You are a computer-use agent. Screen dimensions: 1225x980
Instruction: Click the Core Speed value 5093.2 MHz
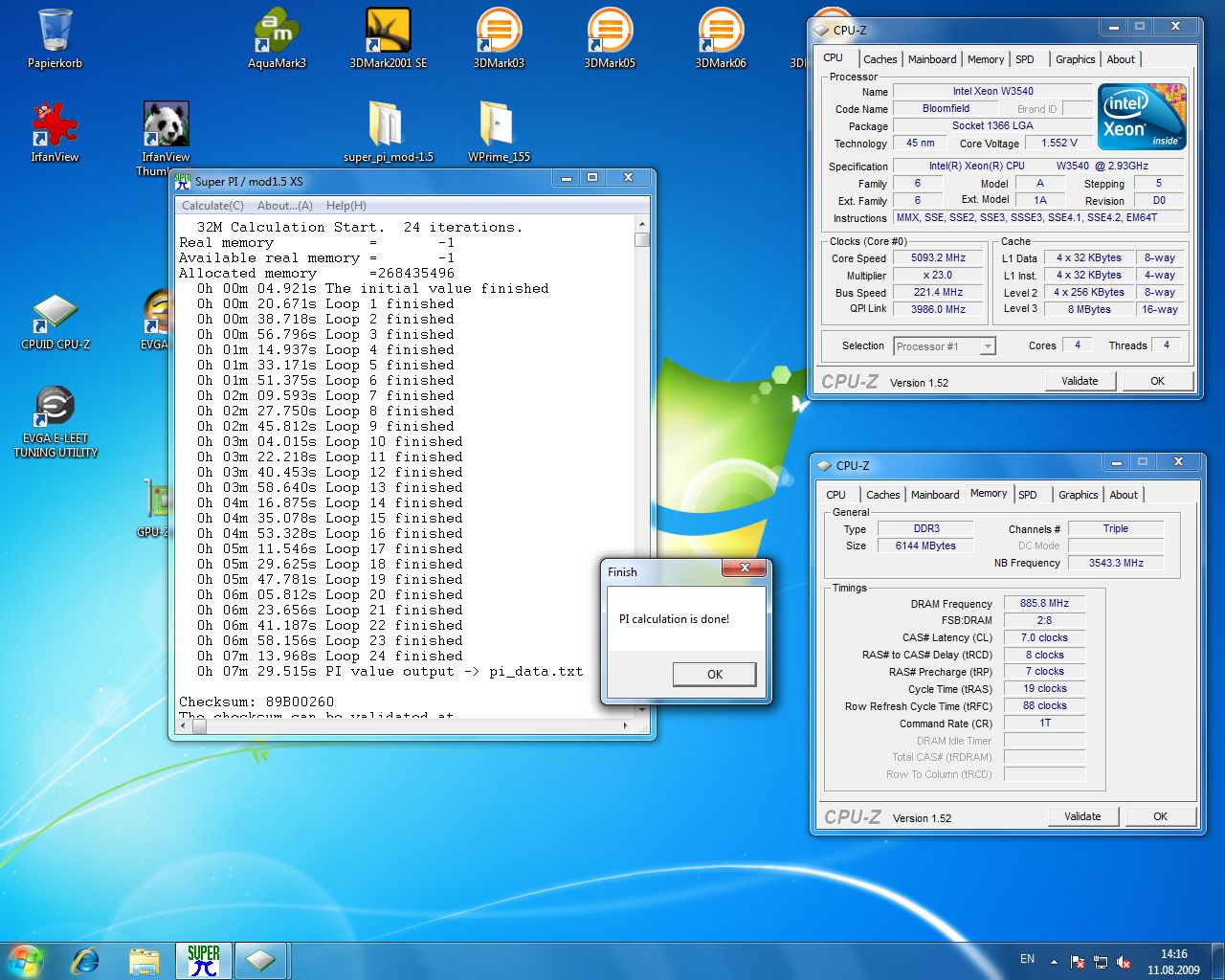coord(938,257)
